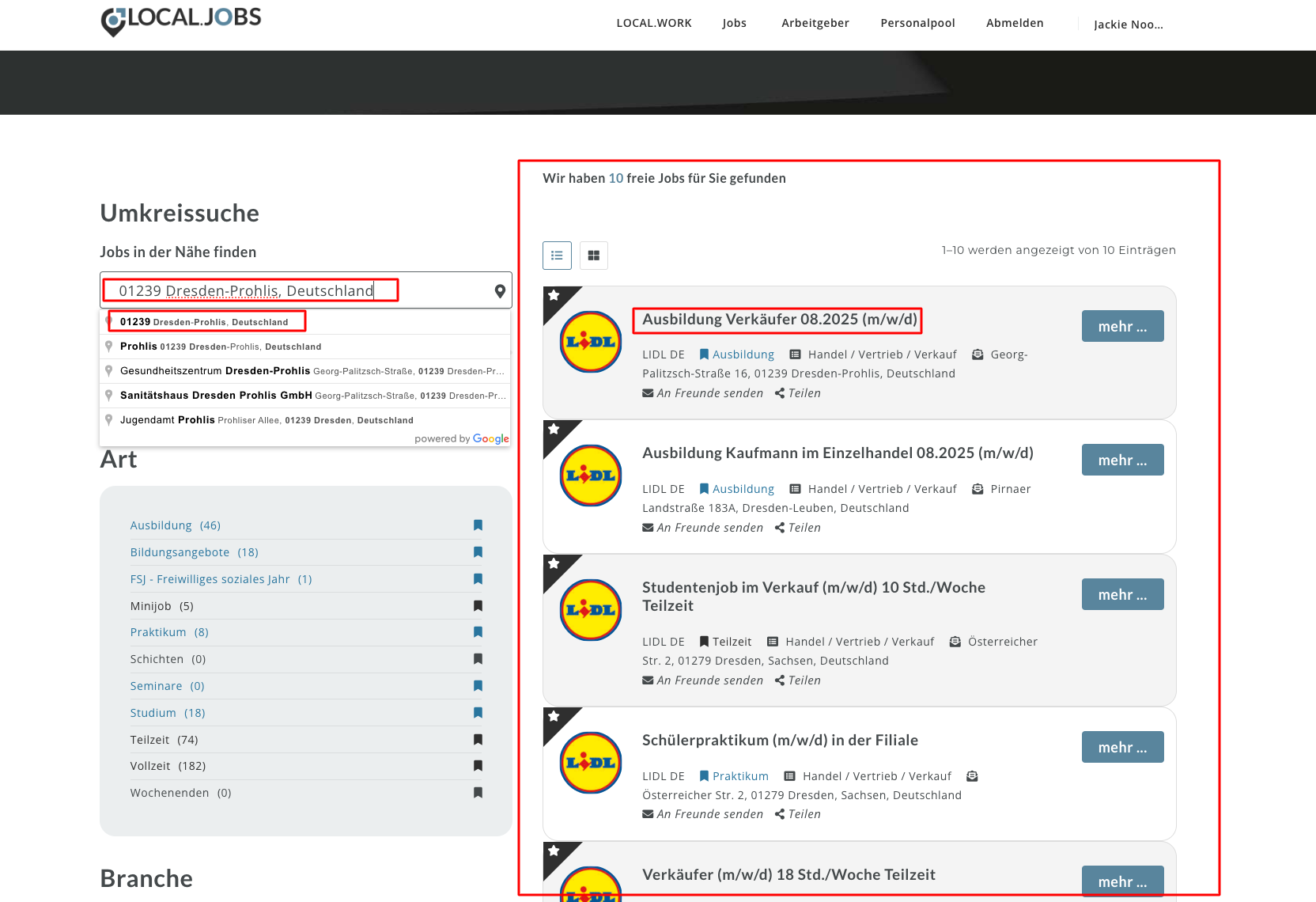Click Praktikum tag on Schülerpraktikum card
The width and height of the screenshot is (1316, 902).
point(734,776)
